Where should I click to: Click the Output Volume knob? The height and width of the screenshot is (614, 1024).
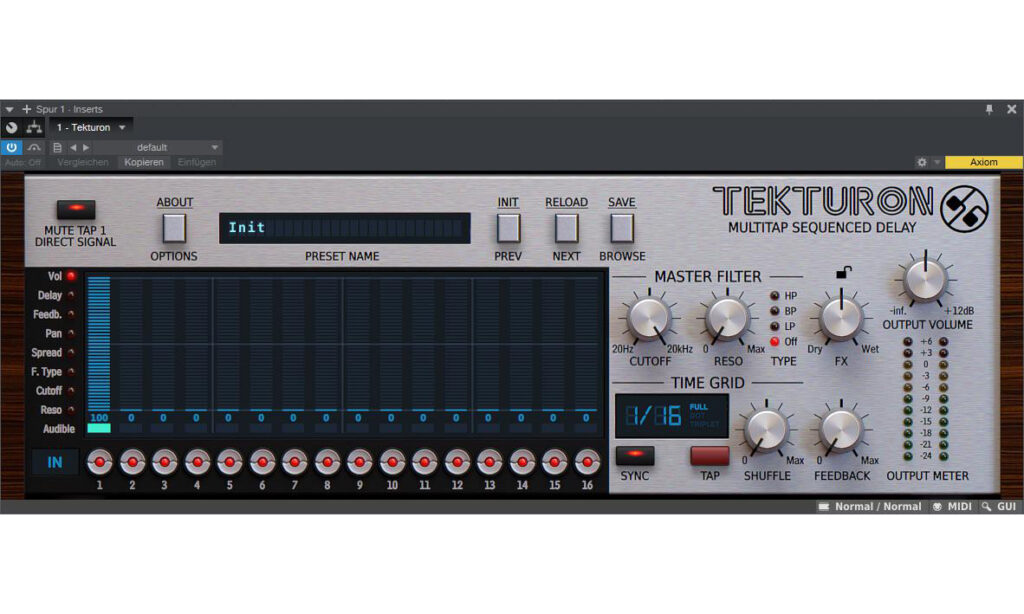925,279
